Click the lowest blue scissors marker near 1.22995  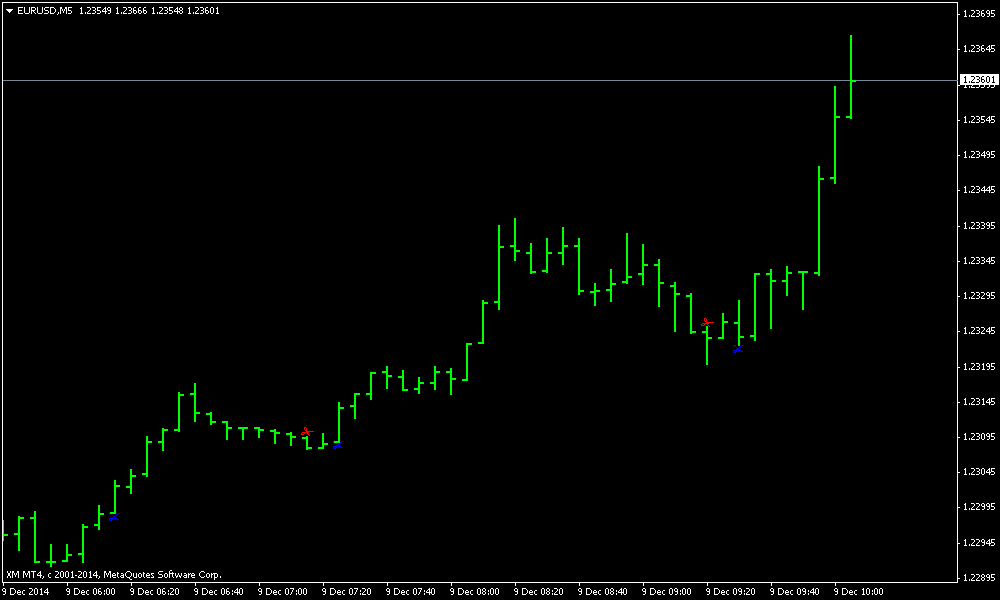point(114,517)
